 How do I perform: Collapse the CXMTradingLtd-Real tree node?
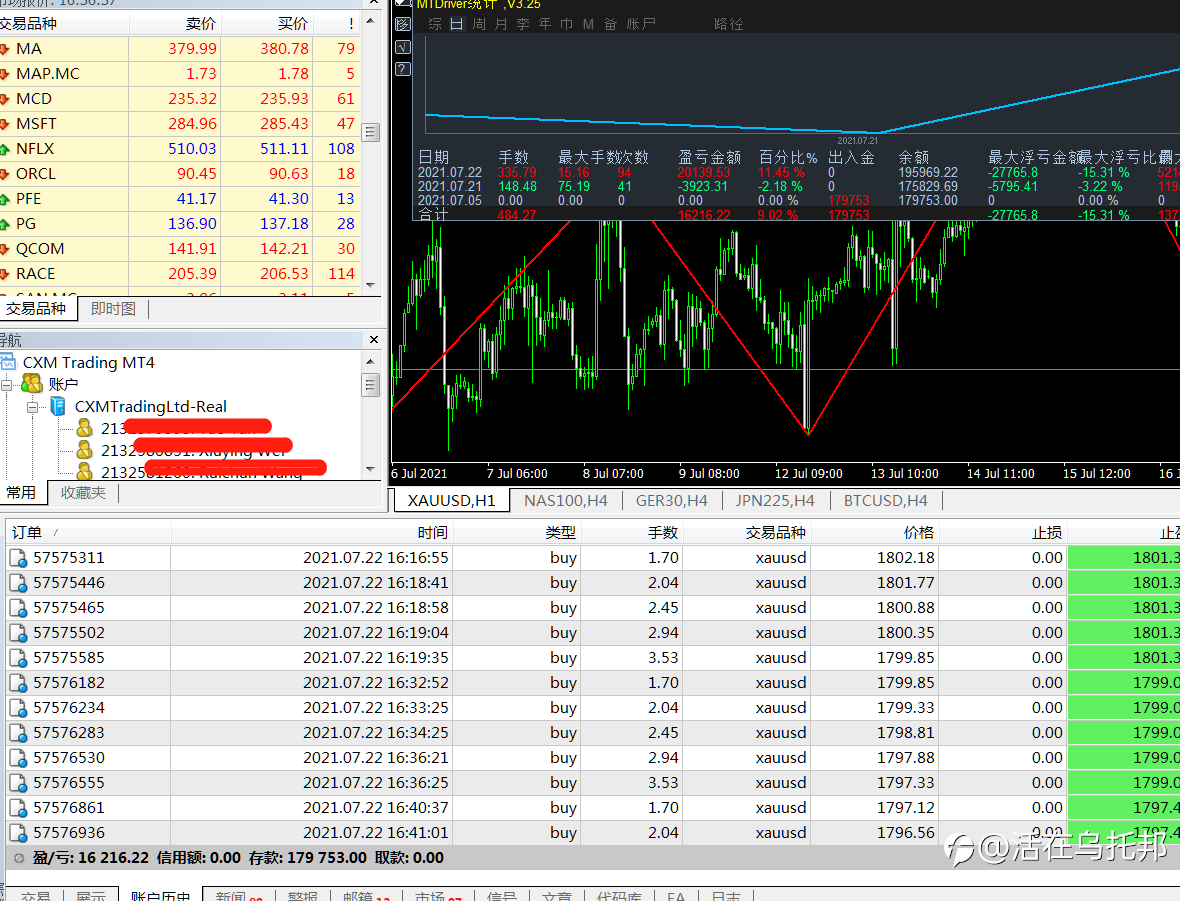[32, 407]
